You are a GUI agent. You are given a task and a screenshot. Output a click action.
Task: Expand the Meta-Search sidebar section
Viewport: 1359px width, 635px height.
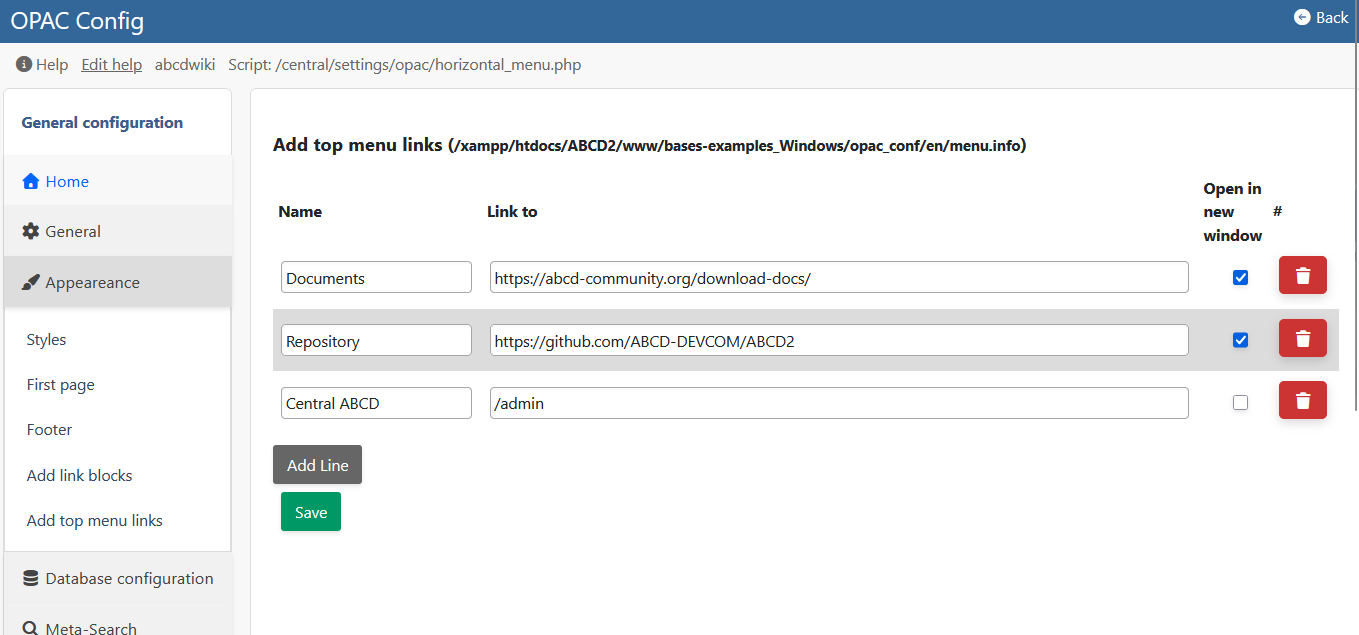(91, 628)
